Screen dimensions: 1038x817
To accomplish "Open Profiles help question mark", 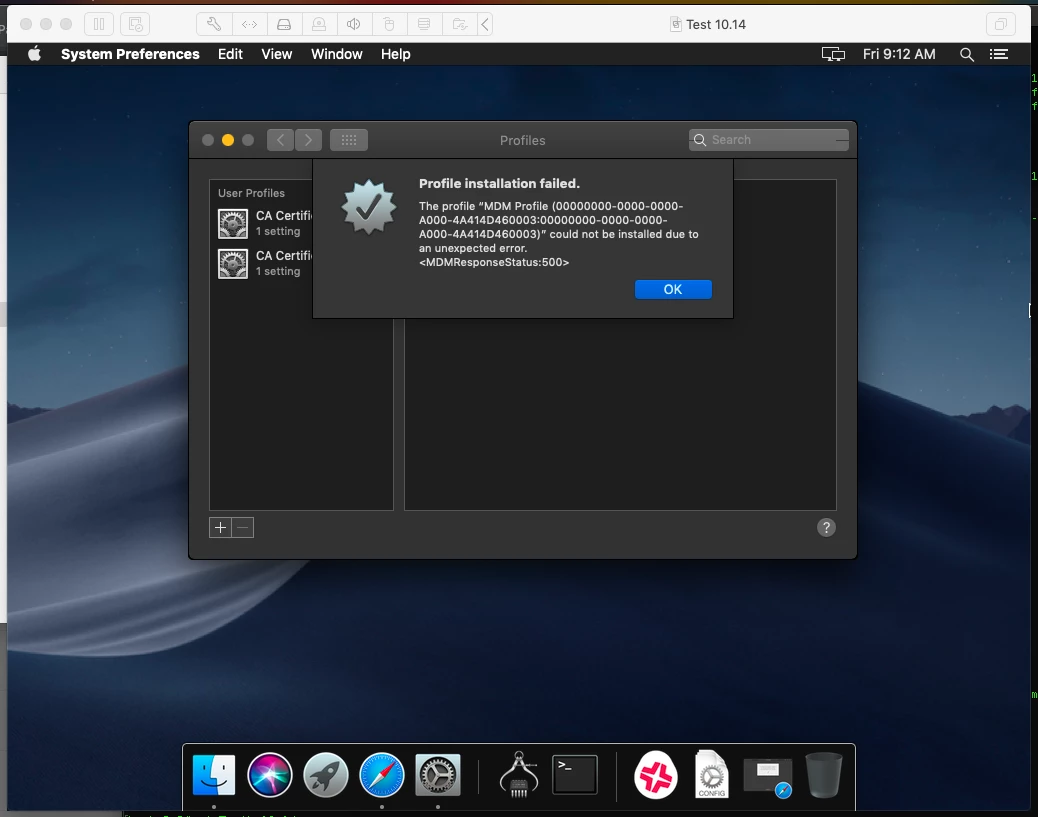I will pyautogui.click(x=826, y=528).
